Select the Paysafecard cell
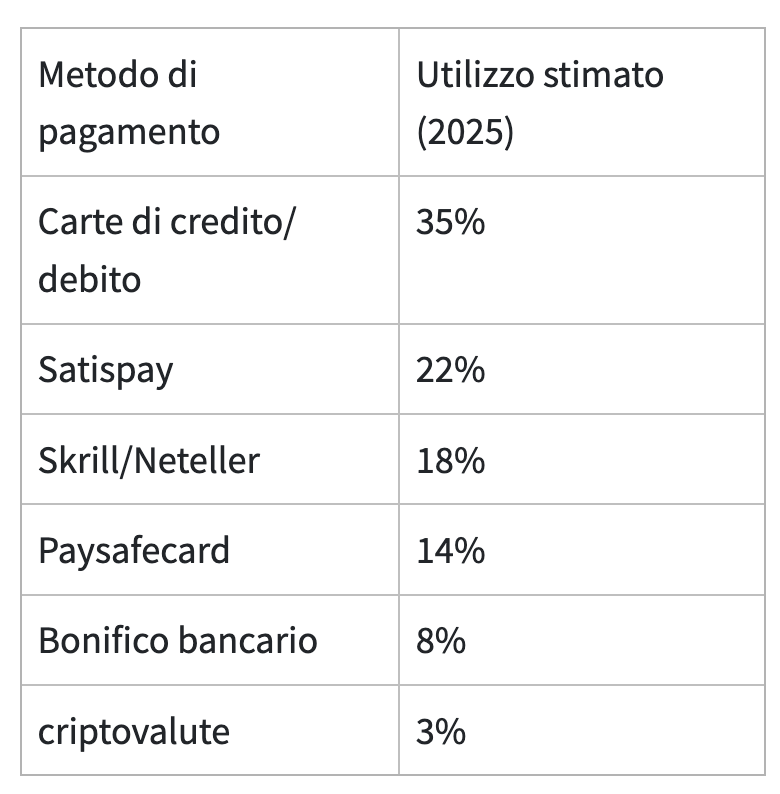 (x=210, y=550)
